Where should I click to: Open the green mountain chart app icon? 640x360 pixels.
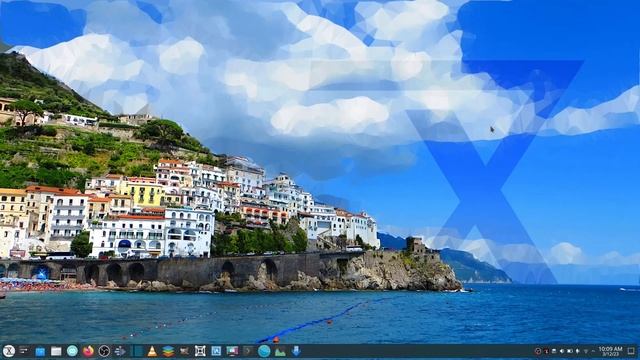(x=280, y=351)
